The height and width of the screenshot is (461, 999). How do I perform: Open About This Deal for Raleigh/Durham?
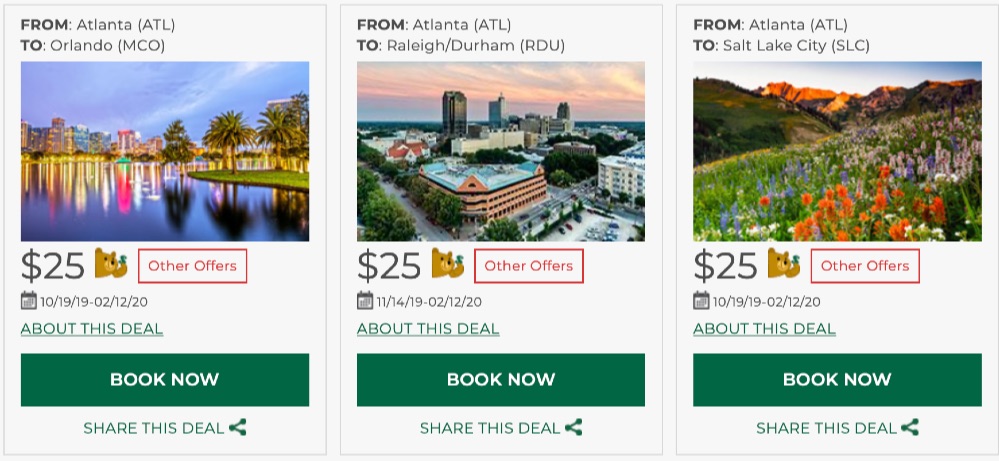(x=428, y=329)
